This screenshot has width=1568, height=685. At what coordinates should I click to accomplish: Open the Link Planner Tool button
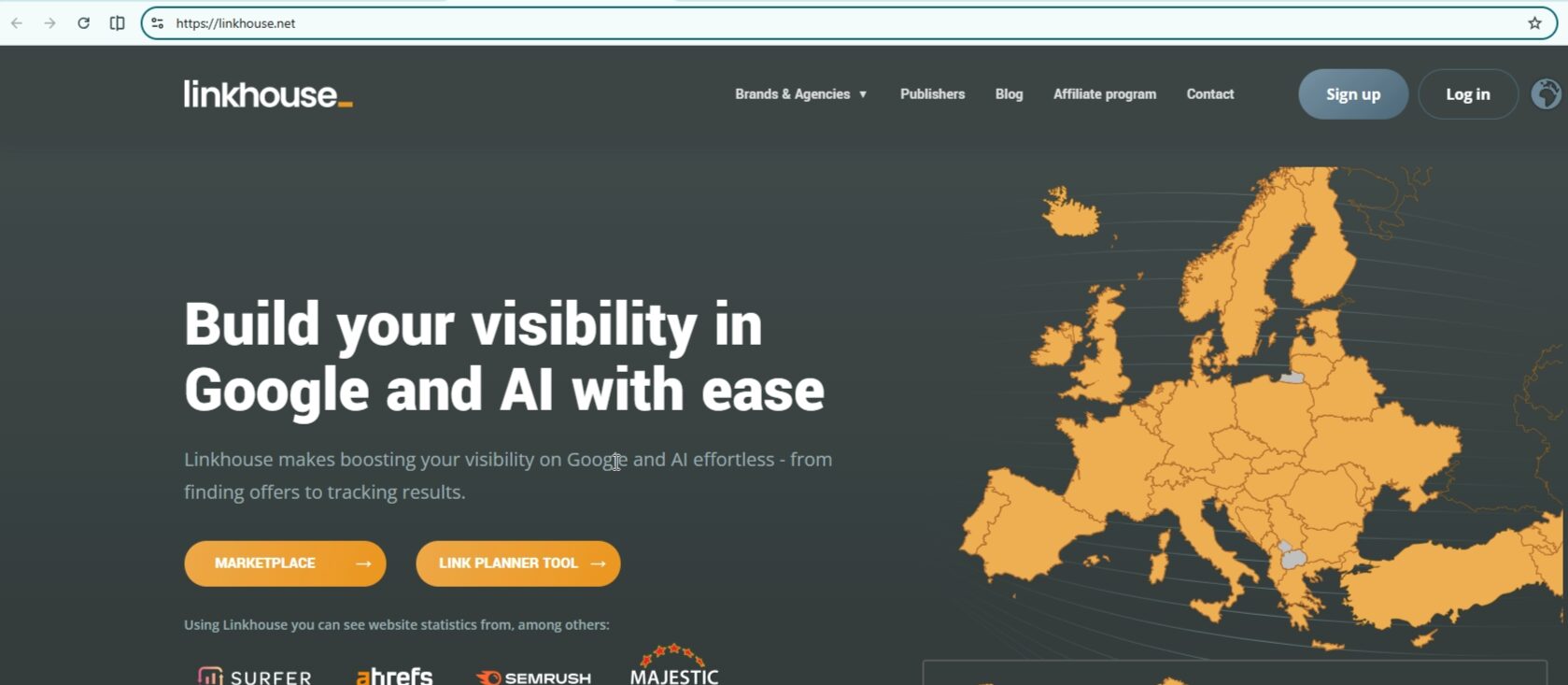click(518, 564)
